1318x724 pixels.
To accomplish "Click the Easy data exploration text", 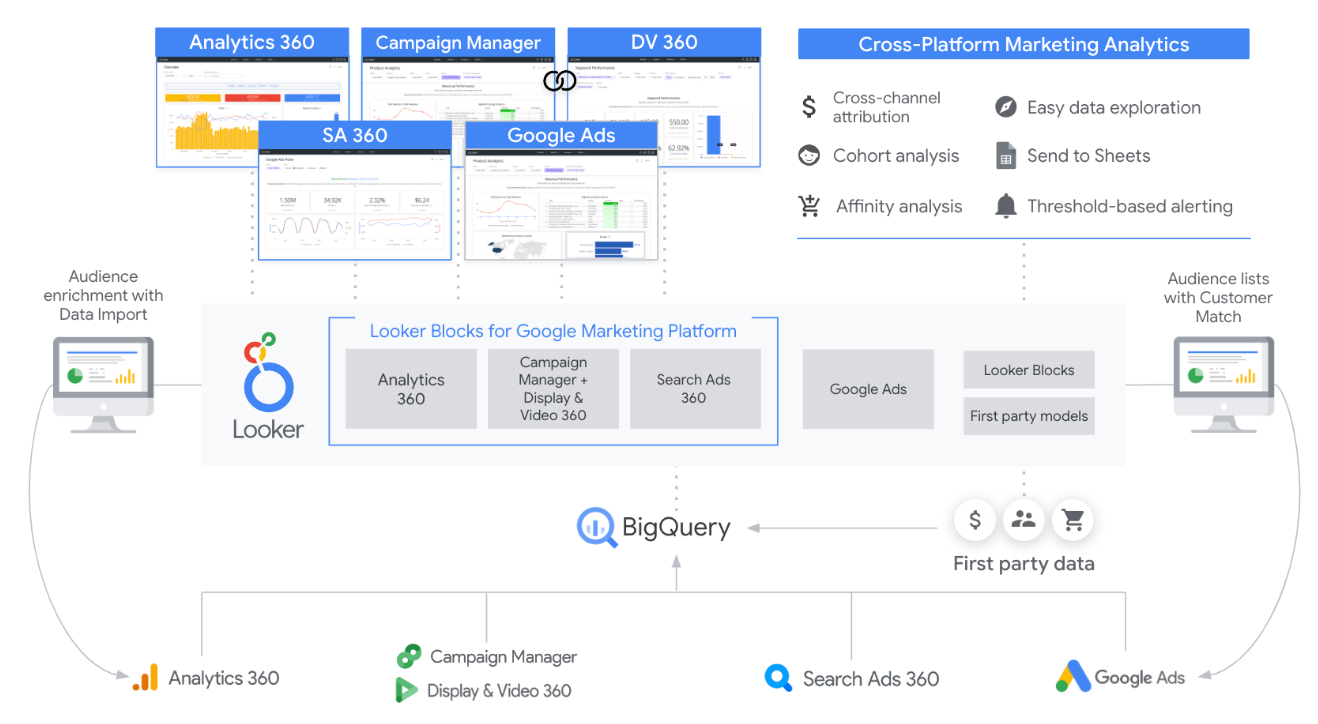I will [1114, 108].
